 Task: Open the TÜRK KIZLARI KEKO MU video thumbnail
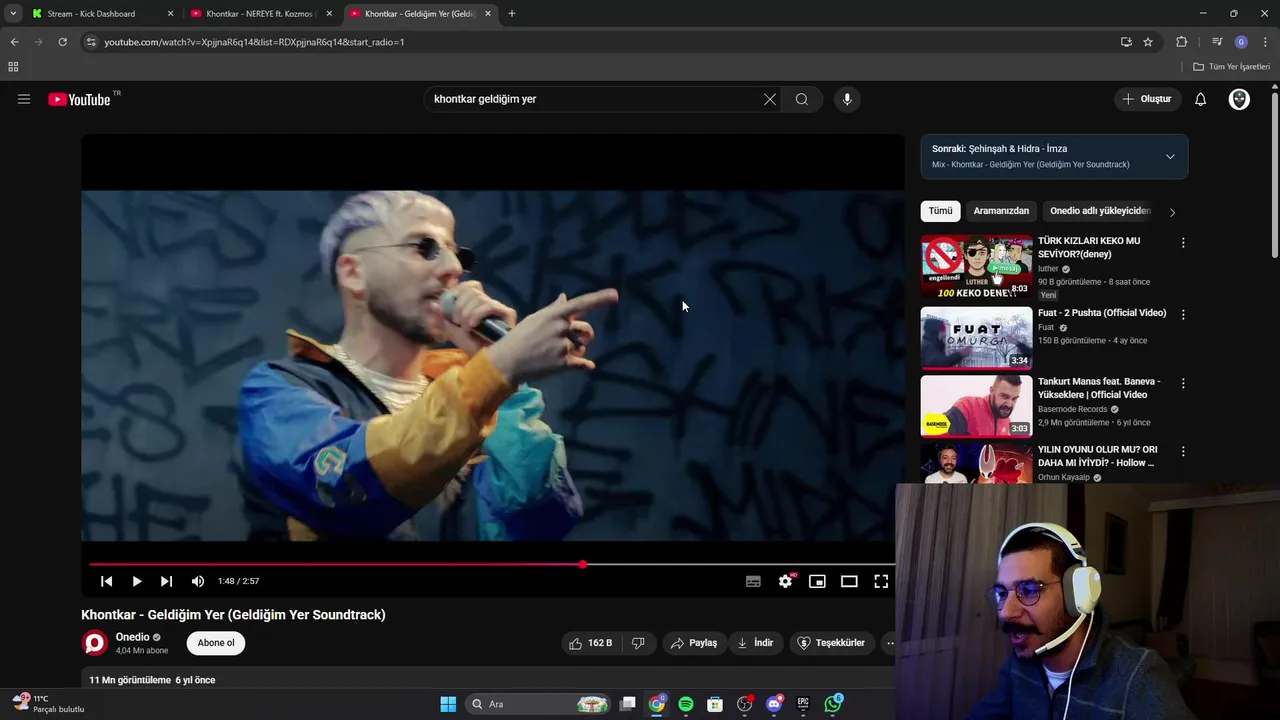click(976, 267)
